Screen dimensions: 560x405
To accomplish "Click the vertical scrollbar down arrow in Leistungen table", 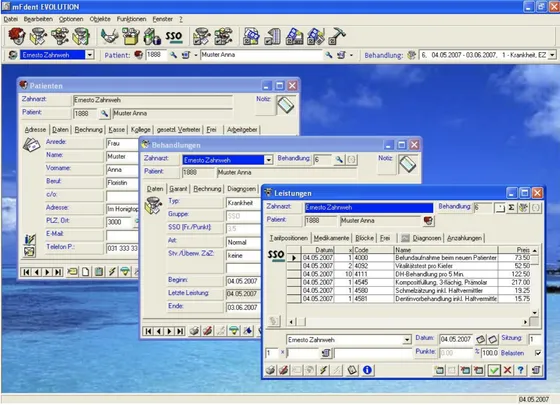I will point(535,312).
